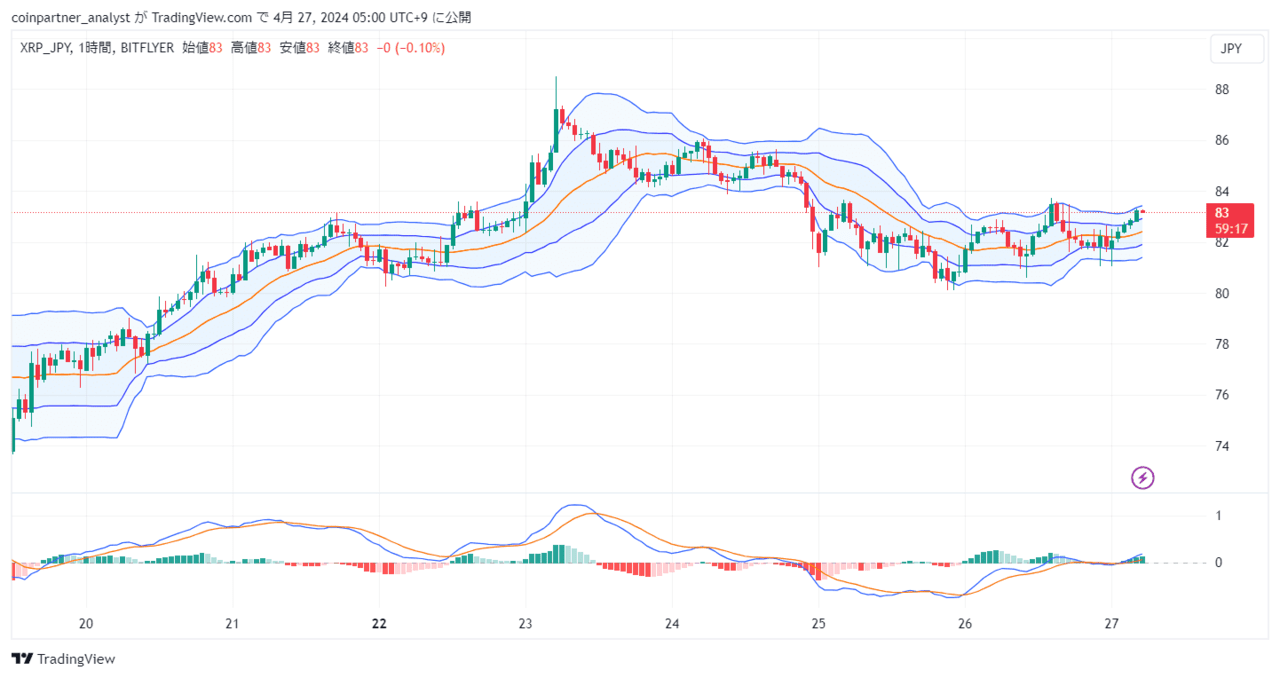Click the 86 price axis label
1280x678 pixels.
tap(1222, 141)
